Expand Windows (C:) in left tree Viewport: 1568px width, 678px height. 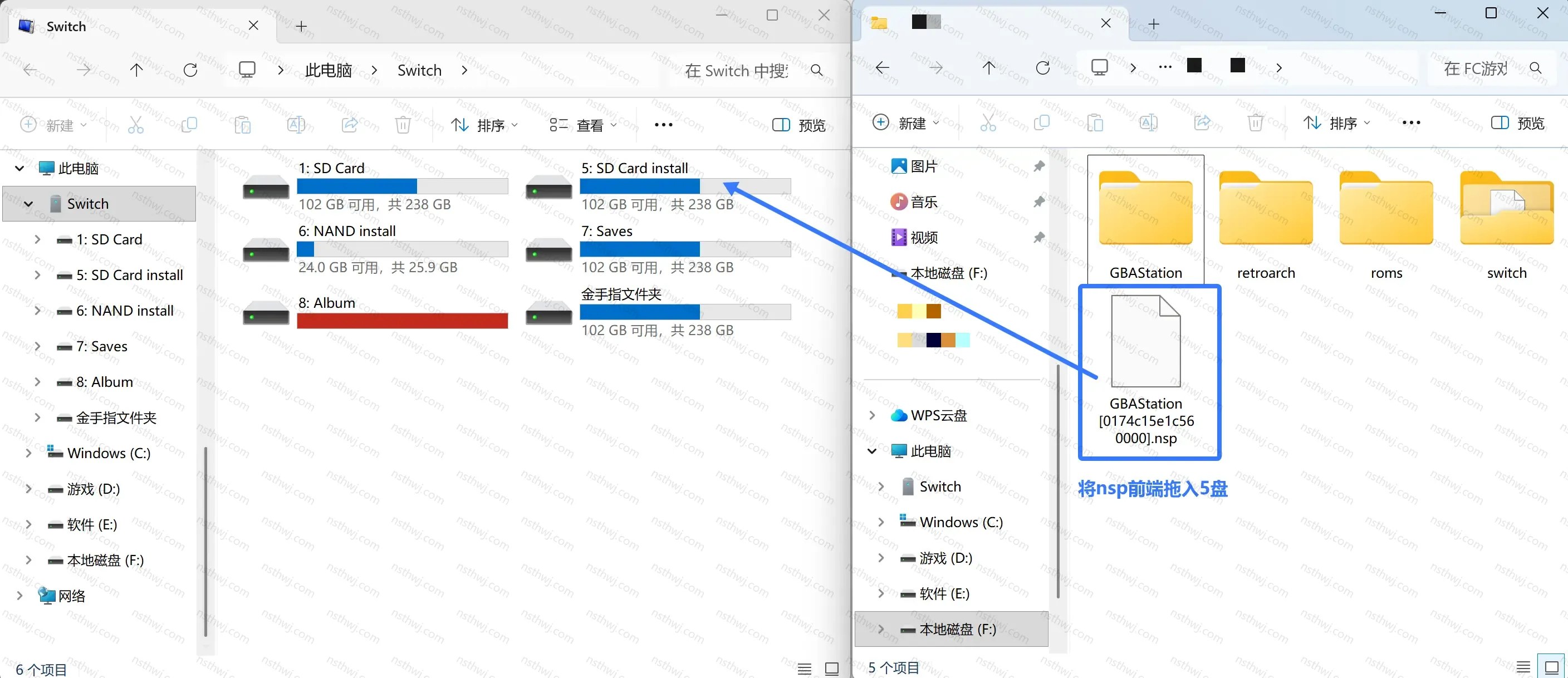pos(28,453)
